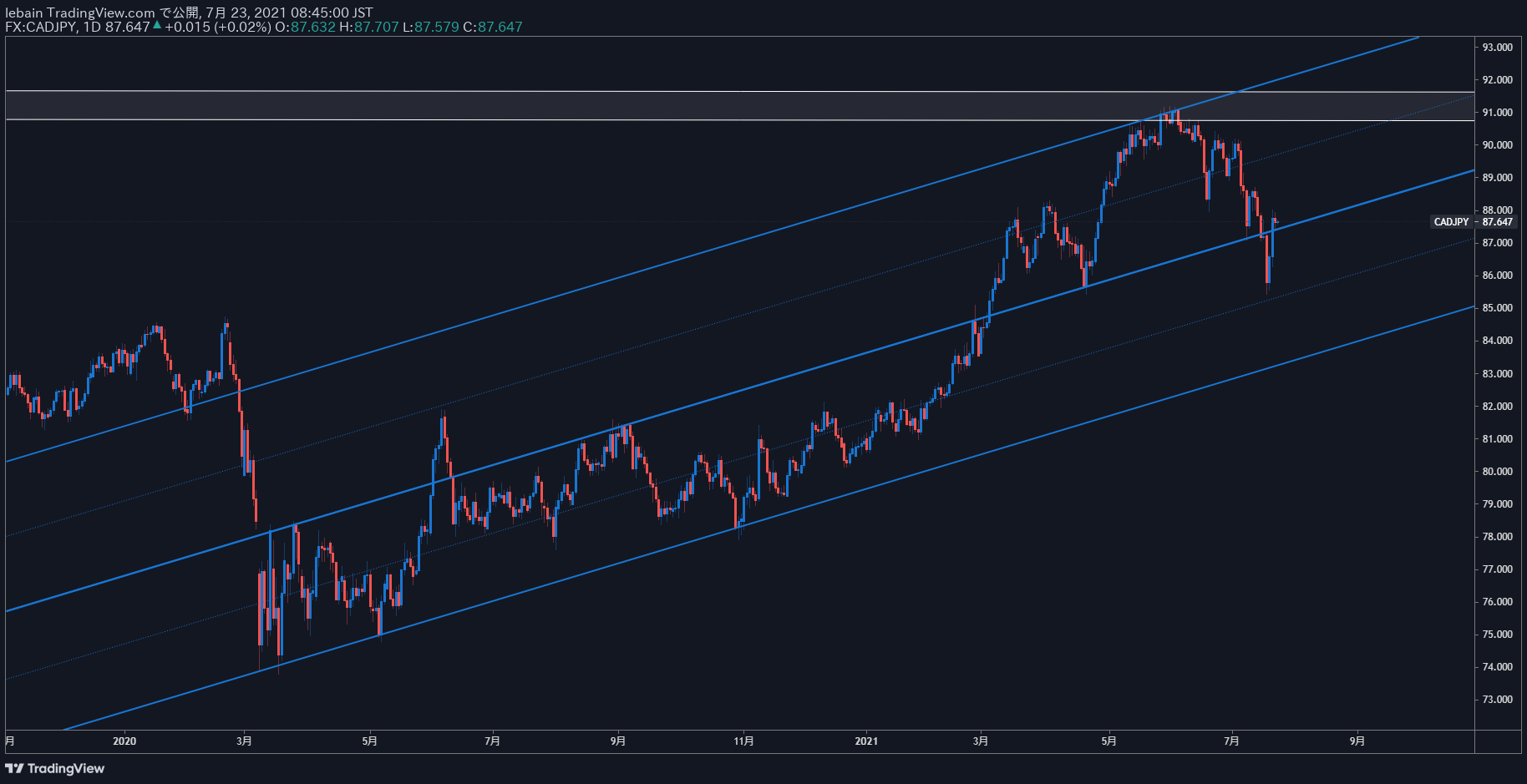Click the open value O:87.632 in header
This screenshot has height=784, width=1527.
[x=305, y=27]
